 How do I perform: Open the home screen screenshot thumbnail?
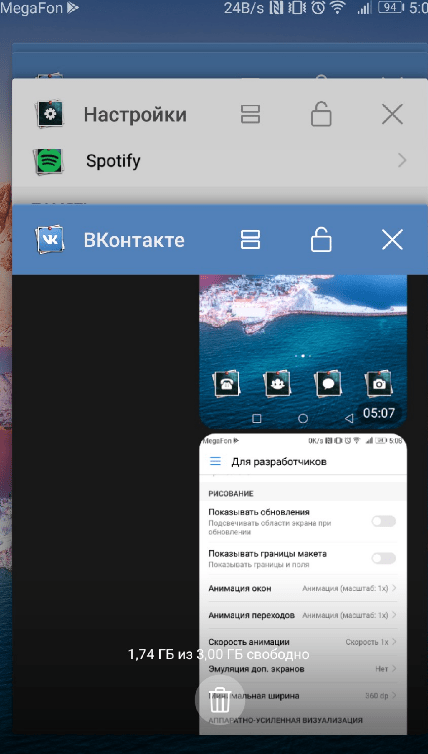click(x=303, y=352)
